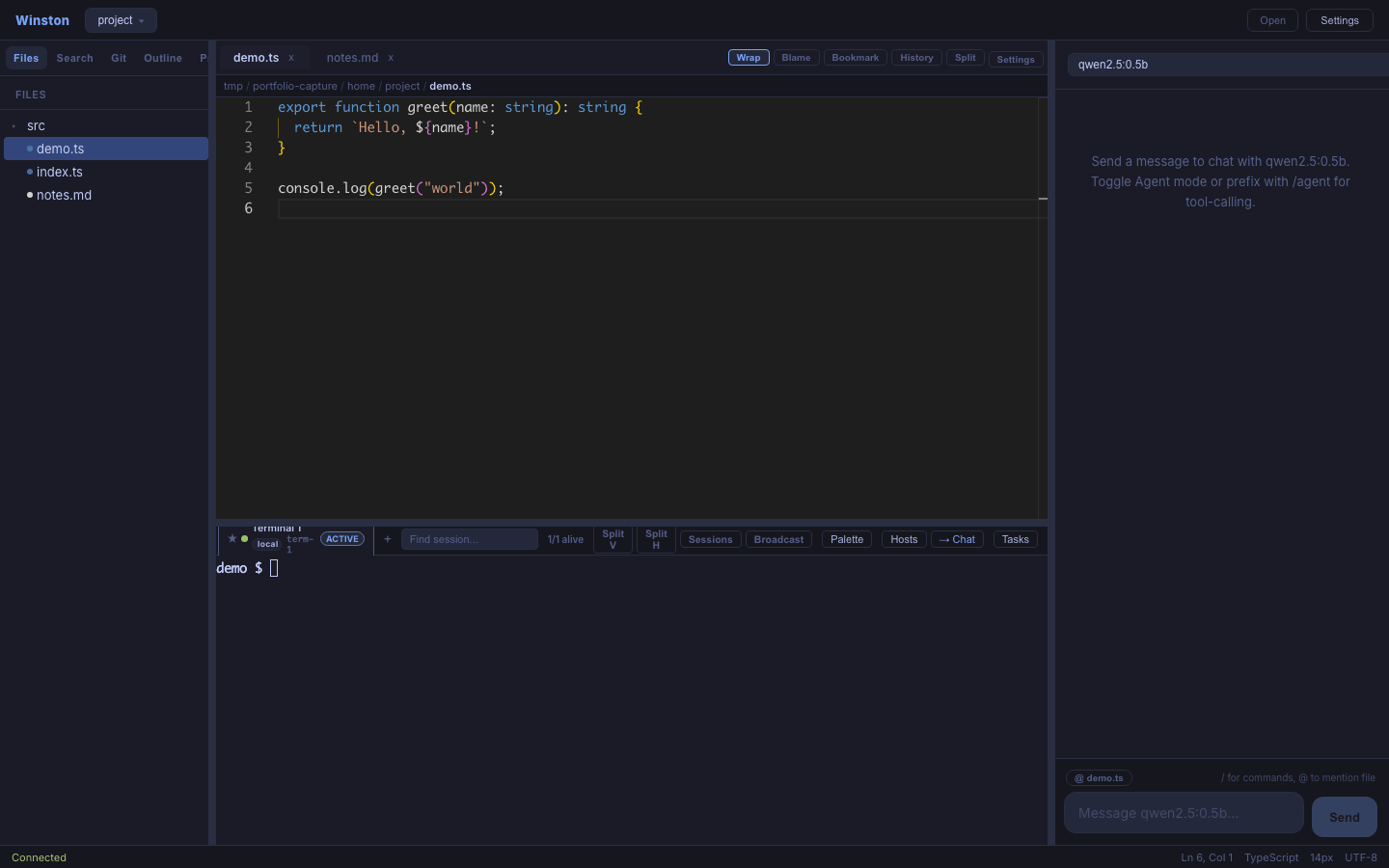Open editor Settings next to Split
This screenshot has width=1389, height=868.
pos(1016,59)
